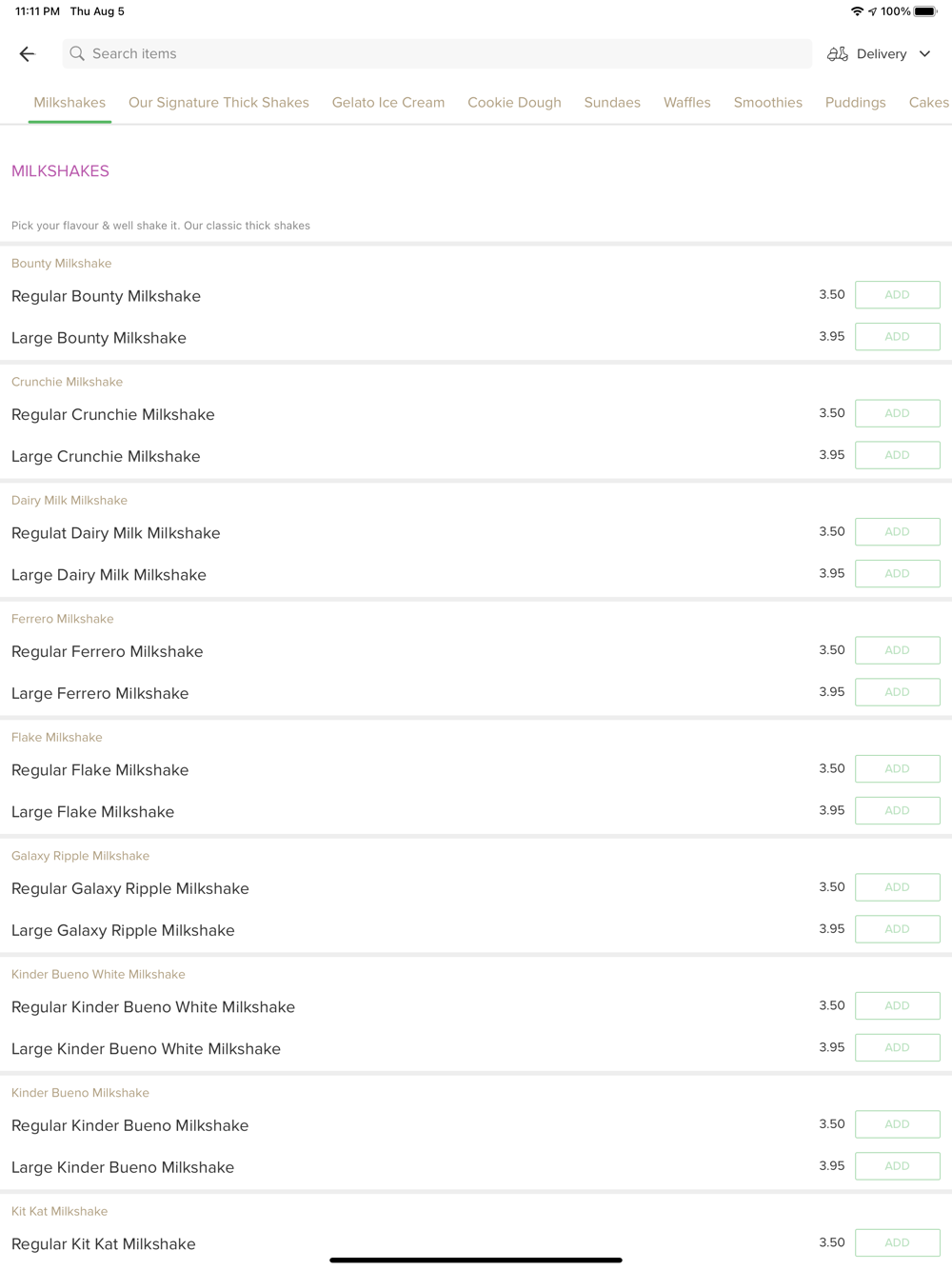Open the Waffles category tab

[x=687, y=103]
